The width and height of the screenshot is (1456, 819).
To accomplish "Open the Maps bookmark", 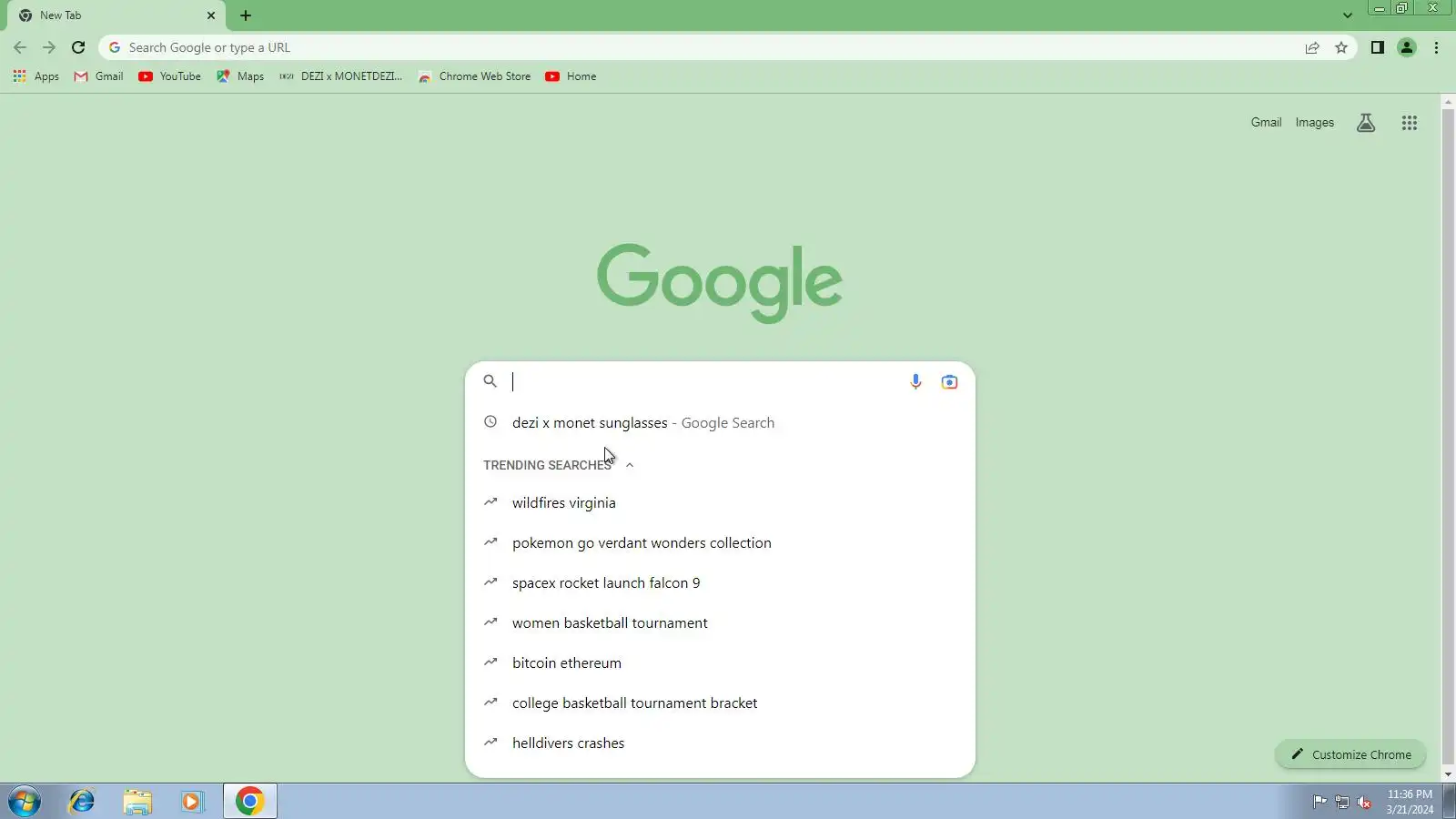I will (x=240, y=76).
